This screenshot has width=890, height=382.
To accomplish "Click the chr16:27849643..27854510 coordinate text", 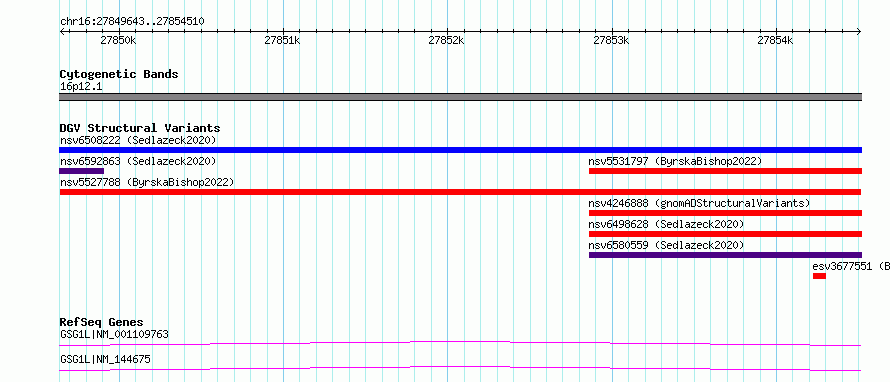I will (132, 22).
